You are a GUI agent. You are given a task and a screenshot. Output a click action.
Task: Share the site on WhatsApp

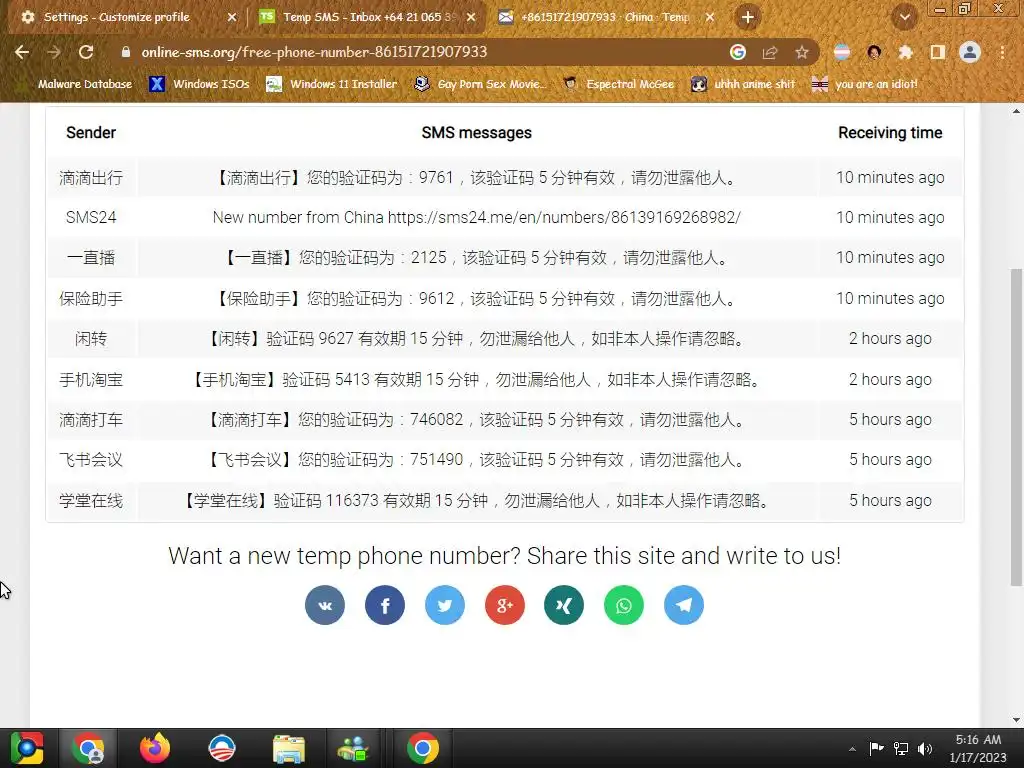click(624, 605)
